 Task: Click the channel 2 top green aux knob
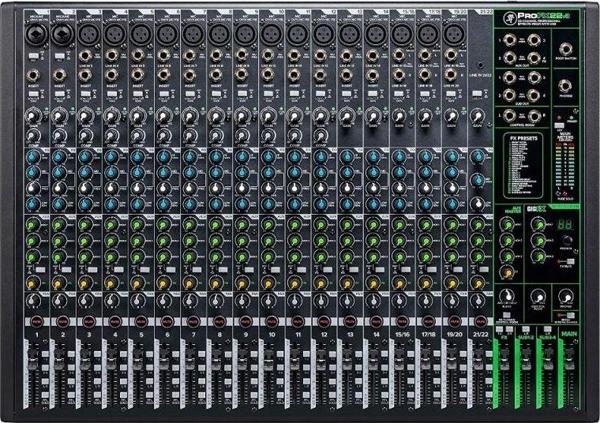pos(59,225)
